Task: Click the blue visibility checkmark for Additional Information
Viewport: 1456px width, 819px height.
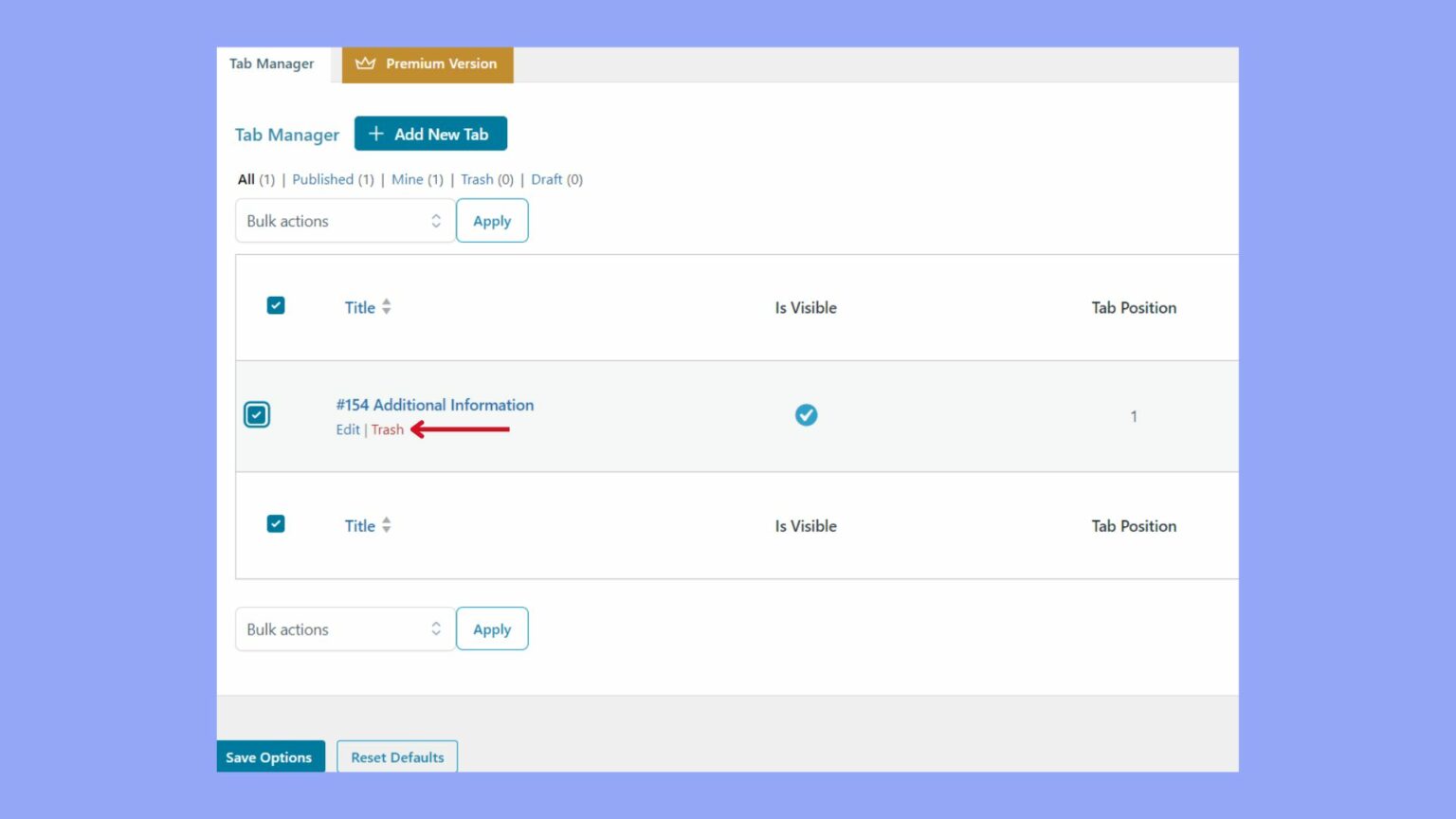Action: click(x=806, y=414)
